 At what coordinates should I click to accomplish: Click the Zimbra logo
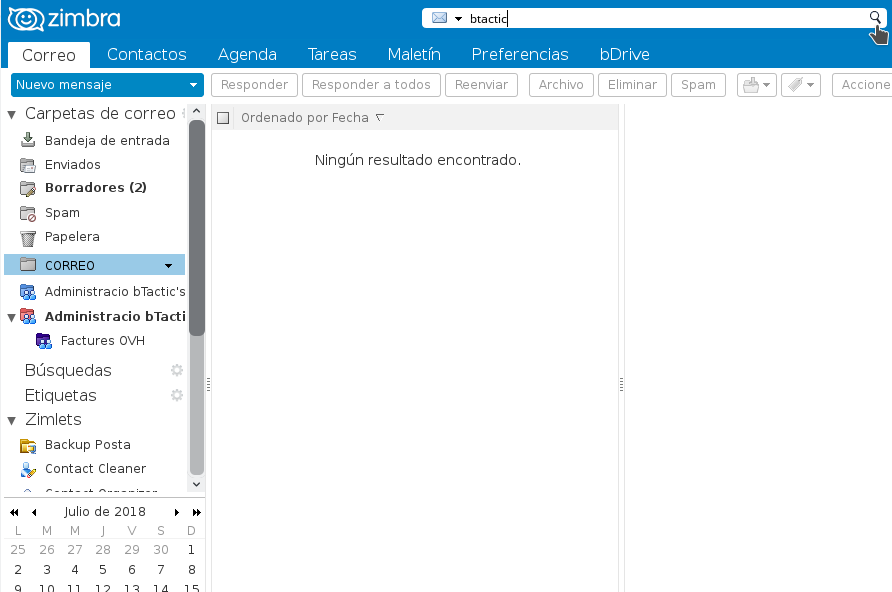[x=64, y=19]
